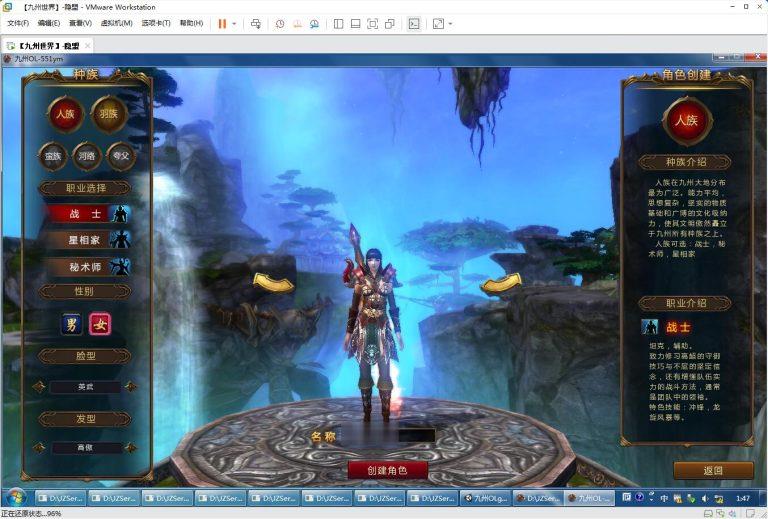Viewport: 768px width, 519px height.
Task: Click the guest taskbar clock 1:47
Action: coord(743,498)
